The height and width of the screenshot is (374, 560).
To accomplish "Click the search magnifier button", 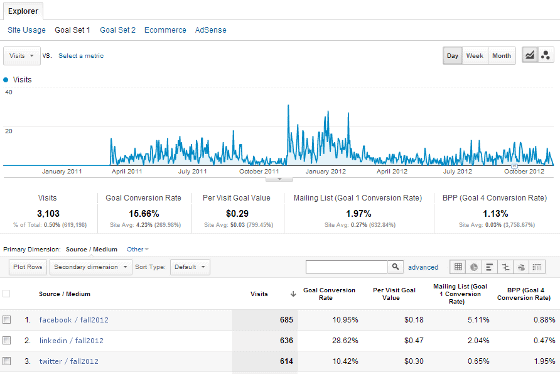I will point(395,267).
